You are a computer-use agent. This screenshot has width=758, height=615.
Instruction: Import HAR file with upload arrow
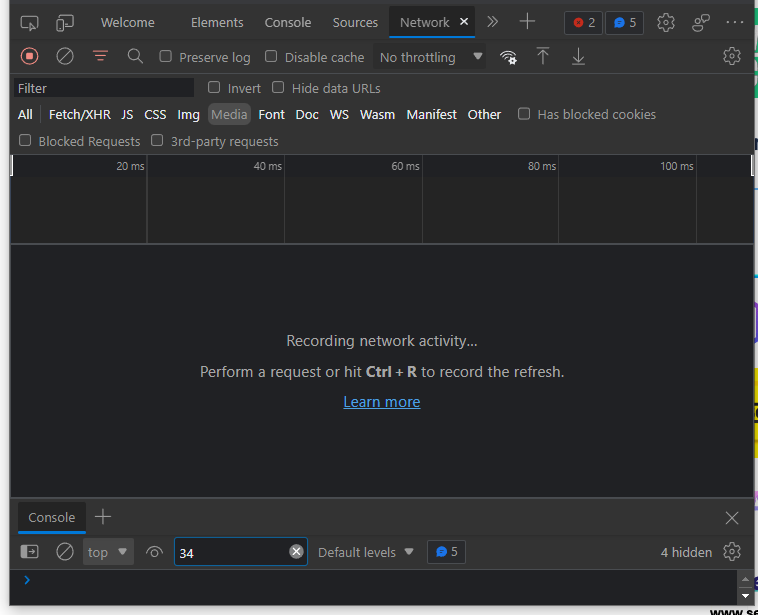click(x=543, y=56)
